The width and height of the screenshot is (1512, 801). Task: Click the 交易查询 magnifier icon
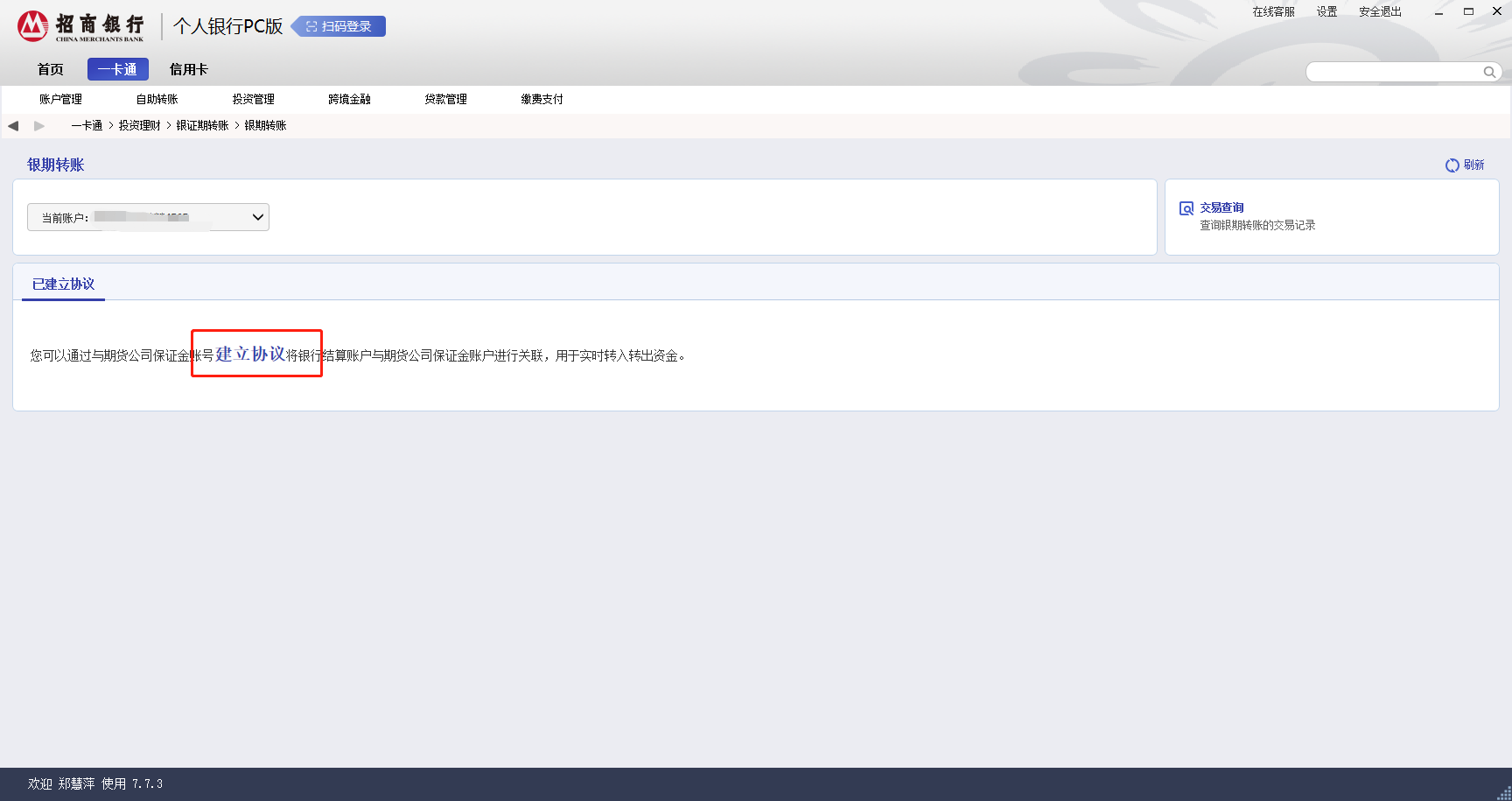(1186, 208)
